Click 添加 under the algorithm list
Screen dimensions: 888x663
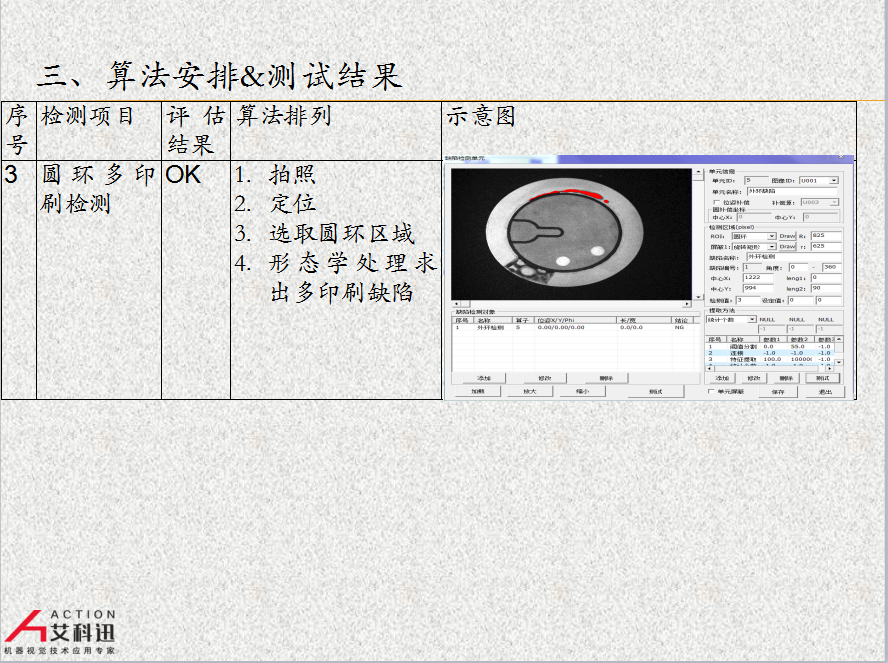(x=722, y=378)
